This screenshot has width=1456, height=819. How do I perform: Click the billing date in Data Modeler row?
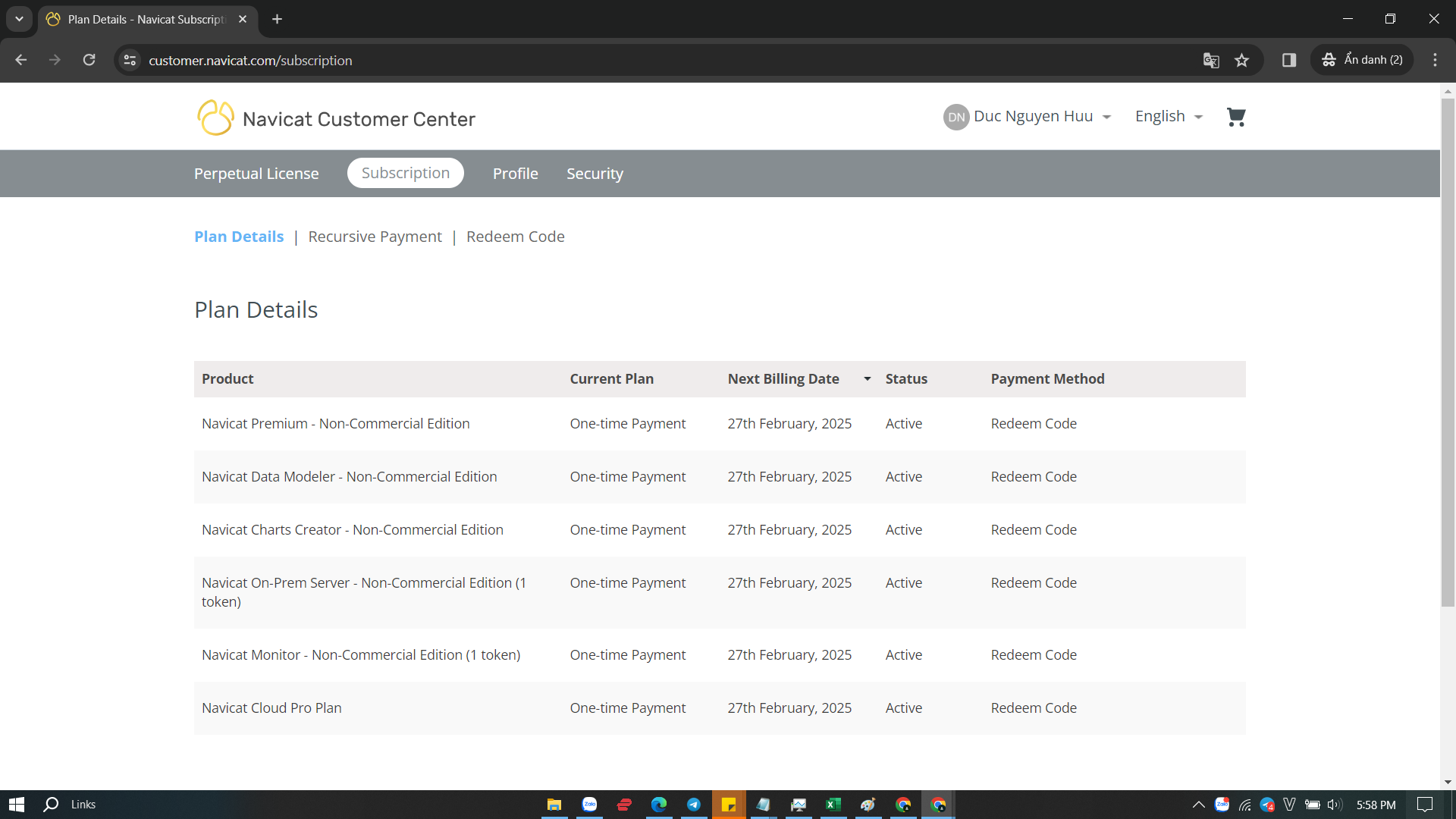pos(789,477)
